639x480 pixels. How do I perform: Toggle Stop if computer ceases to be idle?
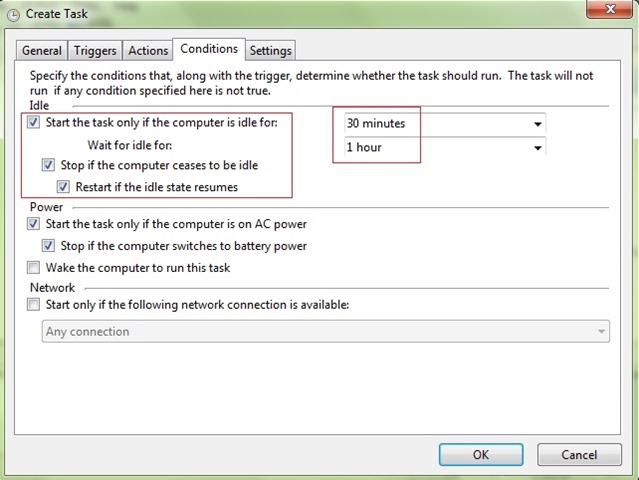coord(48,165)
